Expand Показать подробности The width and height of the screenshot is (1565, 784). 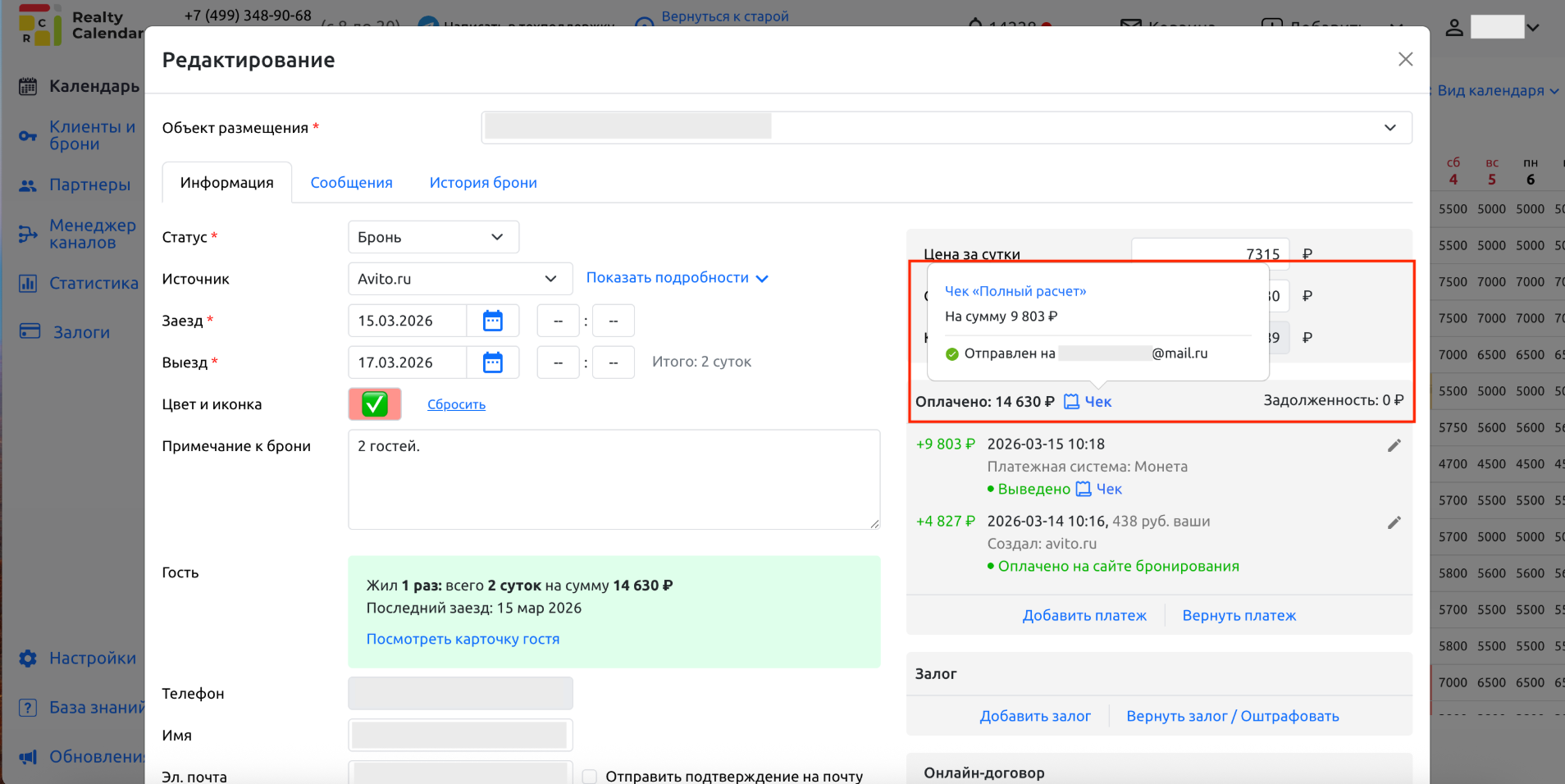point(677,278)
